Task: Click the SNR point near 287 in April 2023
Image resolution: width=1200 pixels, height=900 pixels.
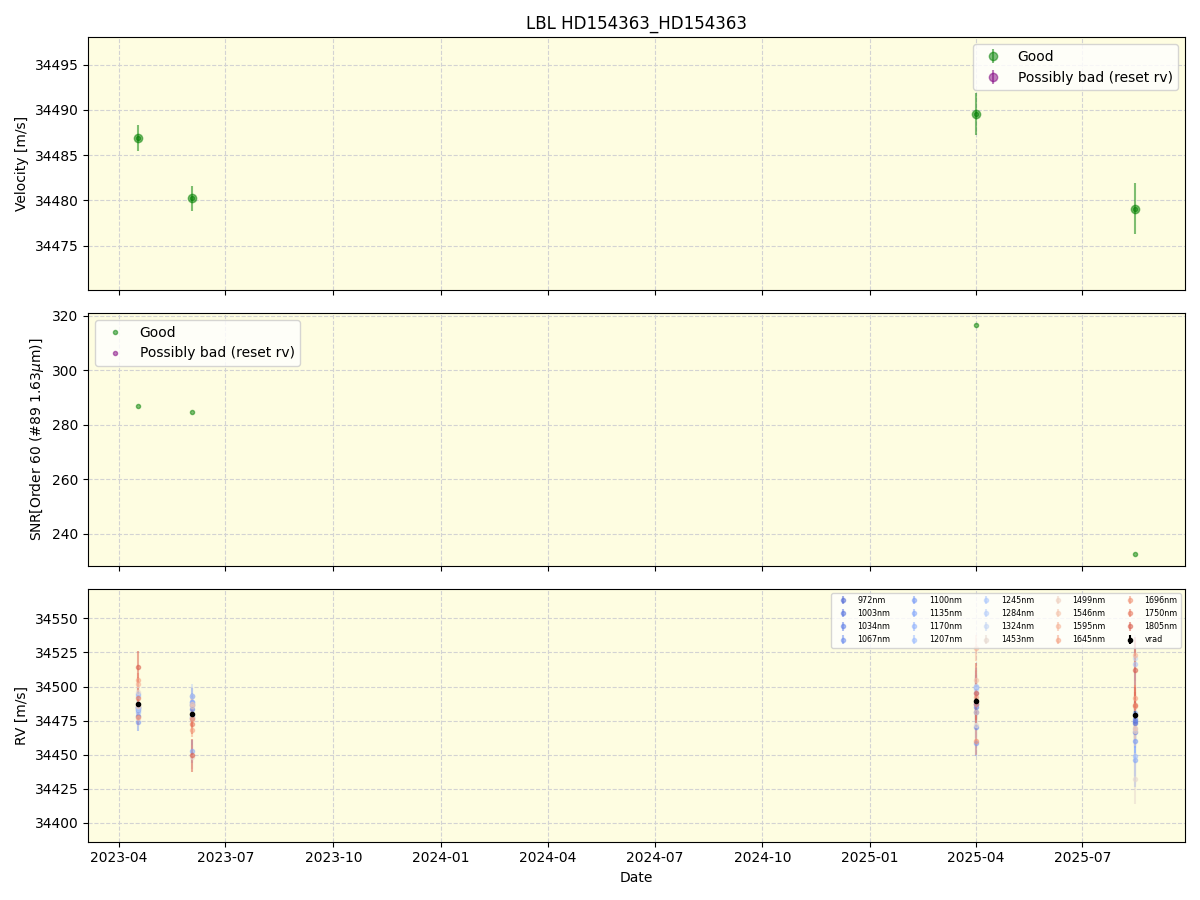Action: point(138,406)
